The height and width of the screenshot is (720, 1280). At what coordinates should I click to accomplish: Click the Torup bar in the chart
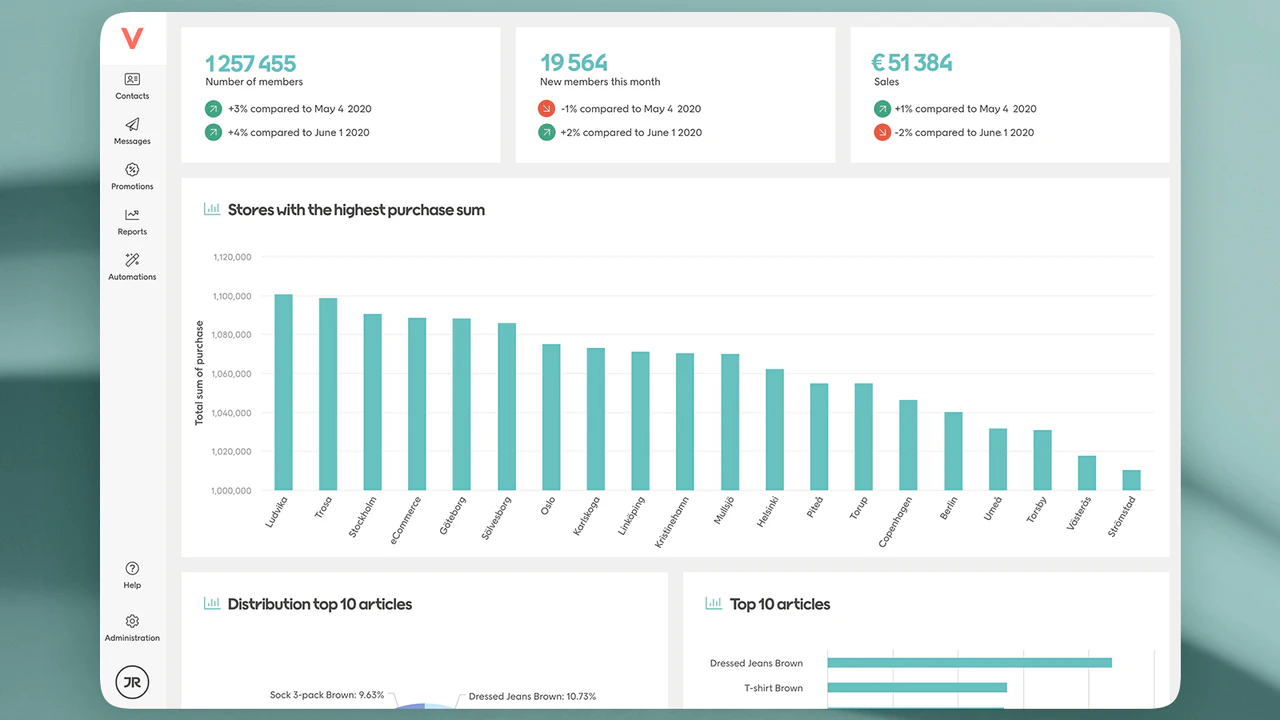[x=864, y=437]
